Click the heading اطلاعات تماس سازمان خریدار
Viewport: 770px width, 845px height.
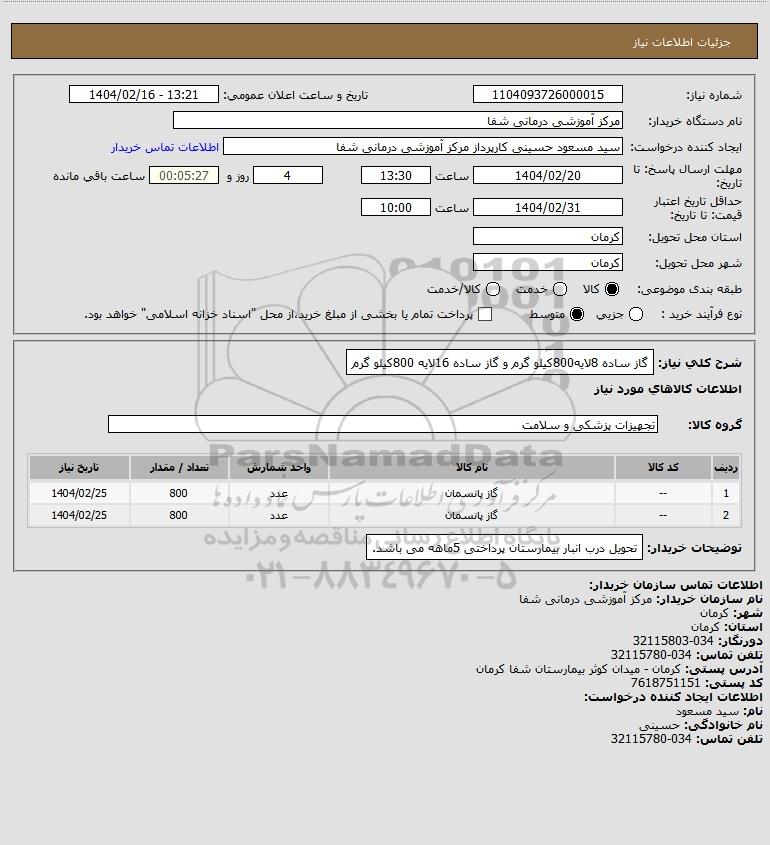click(x=676, y=585)
